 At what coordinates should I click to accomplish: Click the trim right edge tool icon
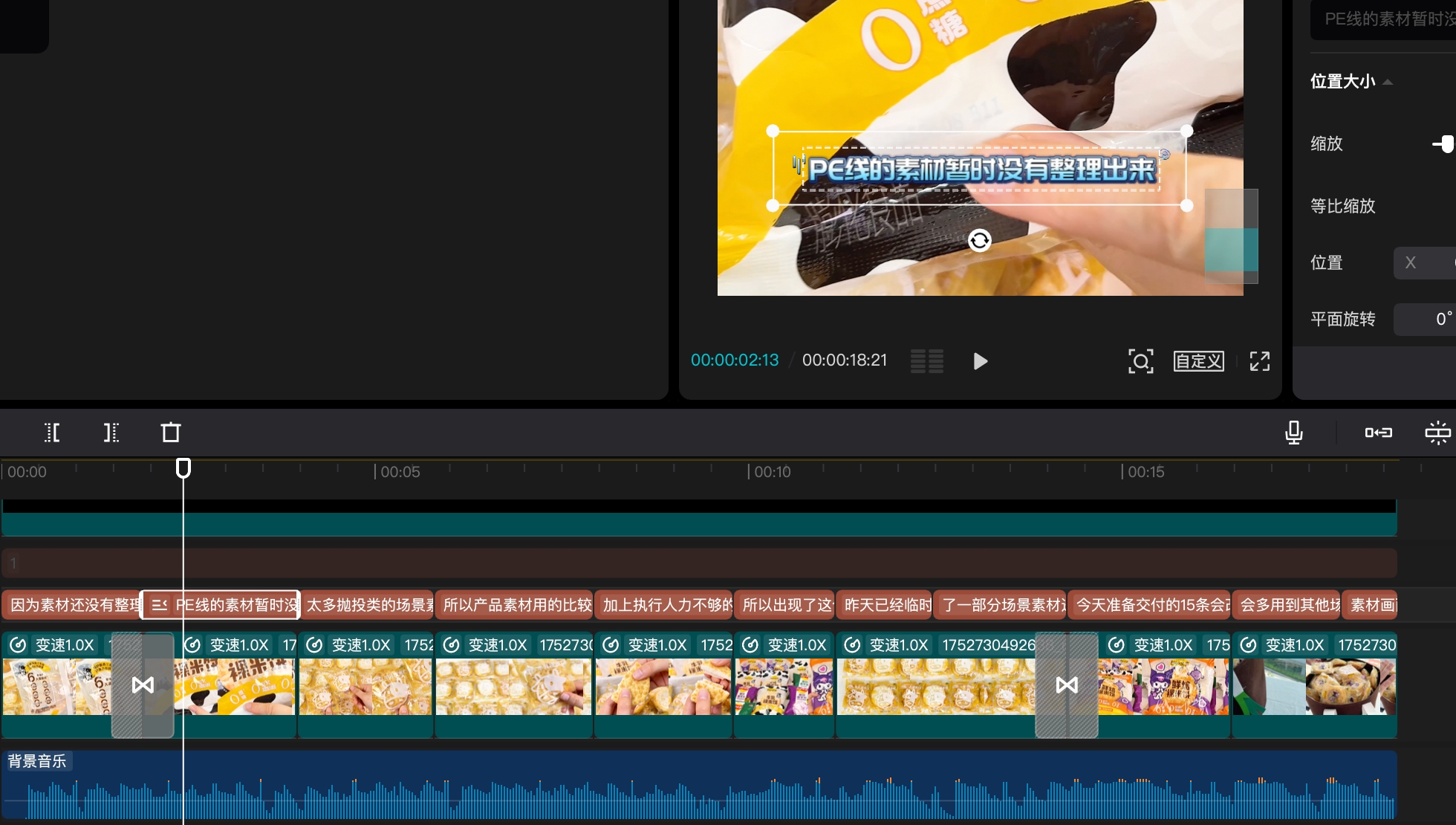111,433
